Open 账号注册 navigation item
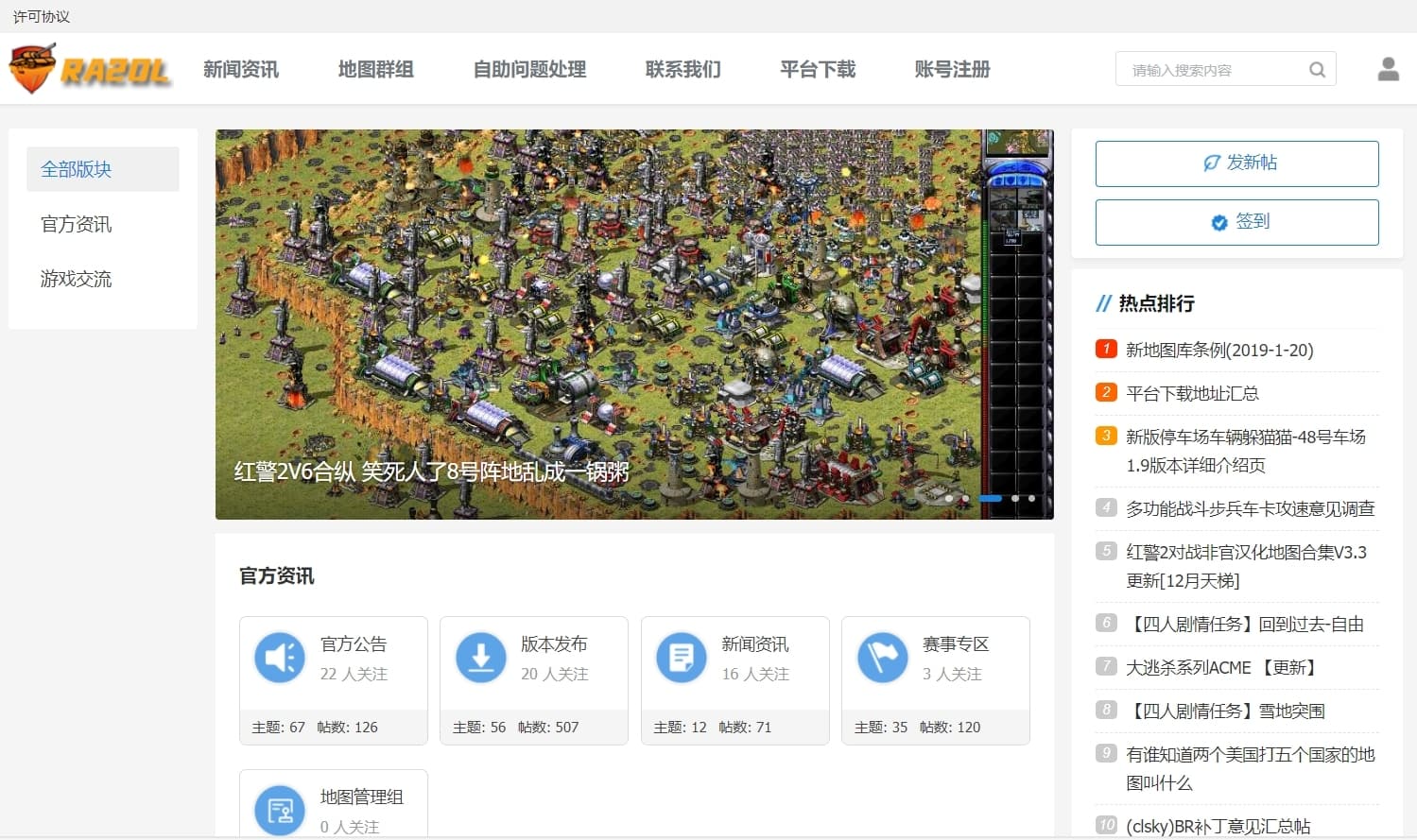This screenshot has width=1417, height=840. (x=953, y=69)
